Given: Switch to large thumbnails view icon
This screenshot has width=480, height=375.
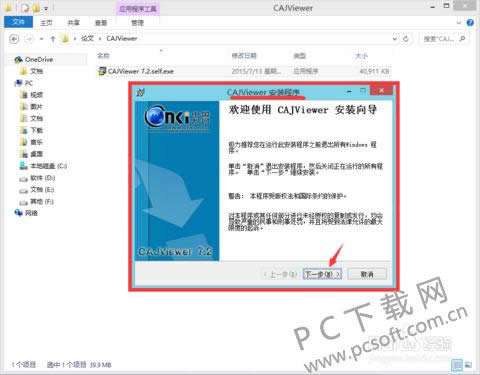Looking at the screenshot, I should pyautogui.click(x=468, y=365).
